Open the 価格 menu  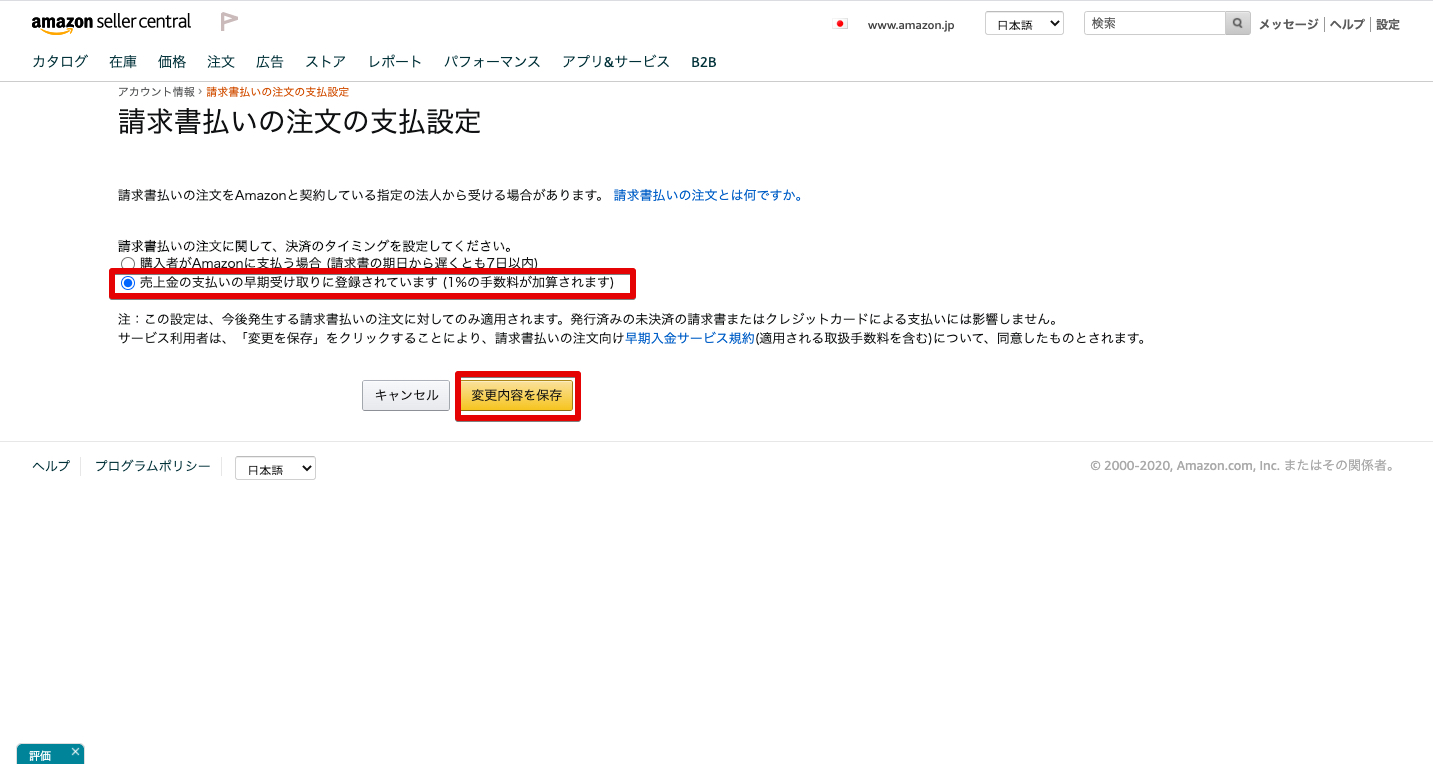click(172, 62)
